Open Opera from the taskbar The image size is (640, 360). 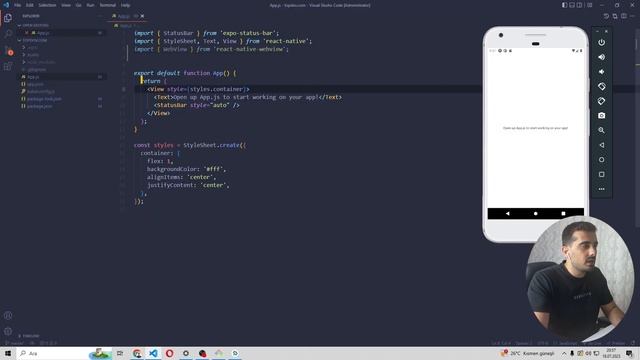[x=169, y=353]
